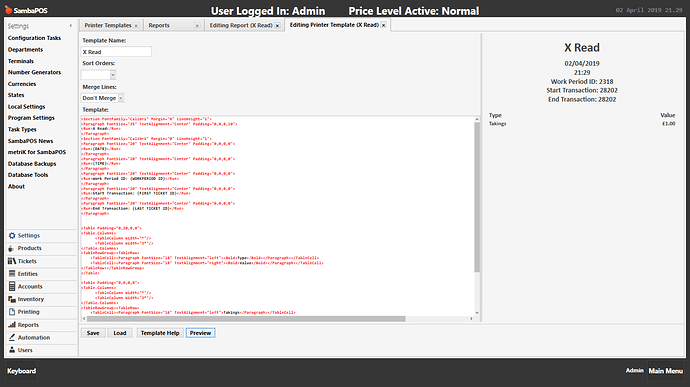Click the Template Name input field
Screen dimensions: 690x387
coord(116,52)
